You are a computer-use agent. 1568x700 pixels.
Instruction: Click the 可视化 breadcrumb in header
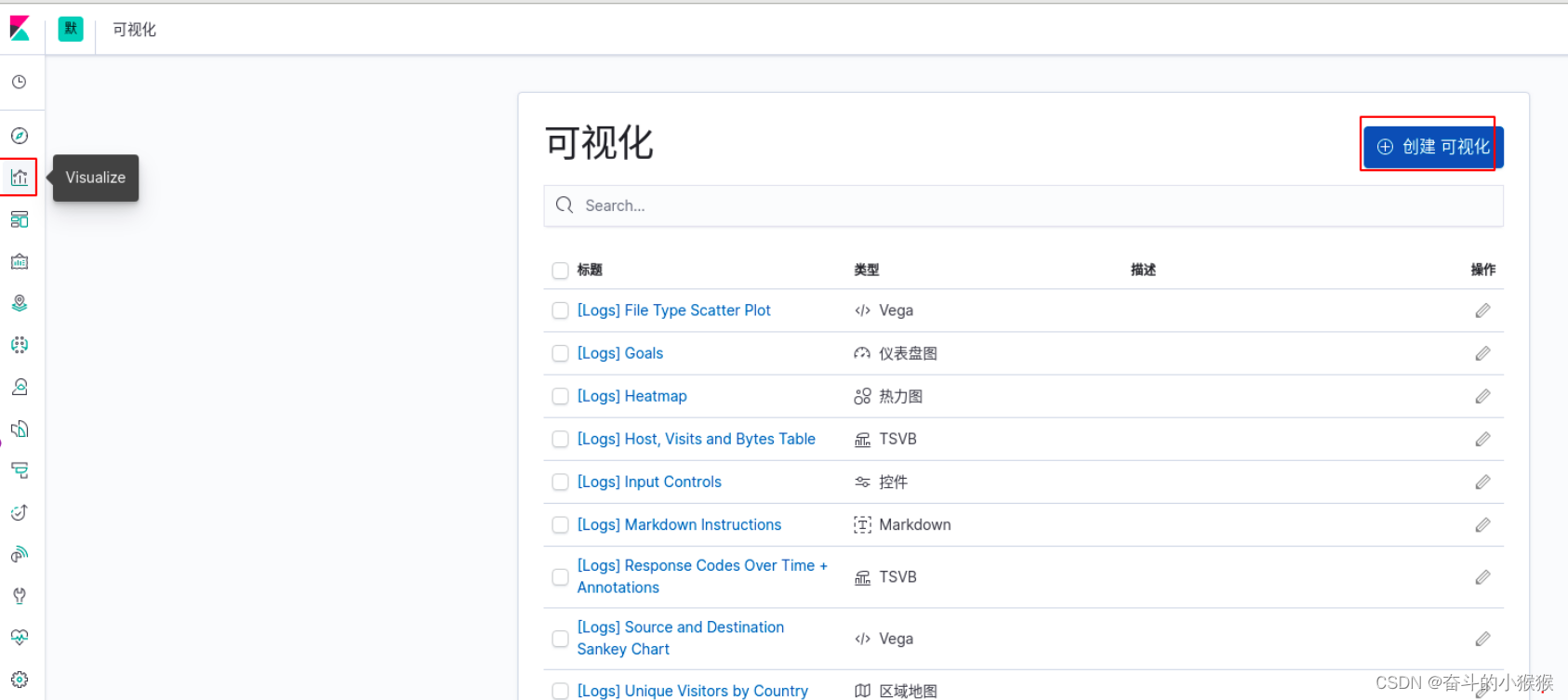(x=134, y=30)
